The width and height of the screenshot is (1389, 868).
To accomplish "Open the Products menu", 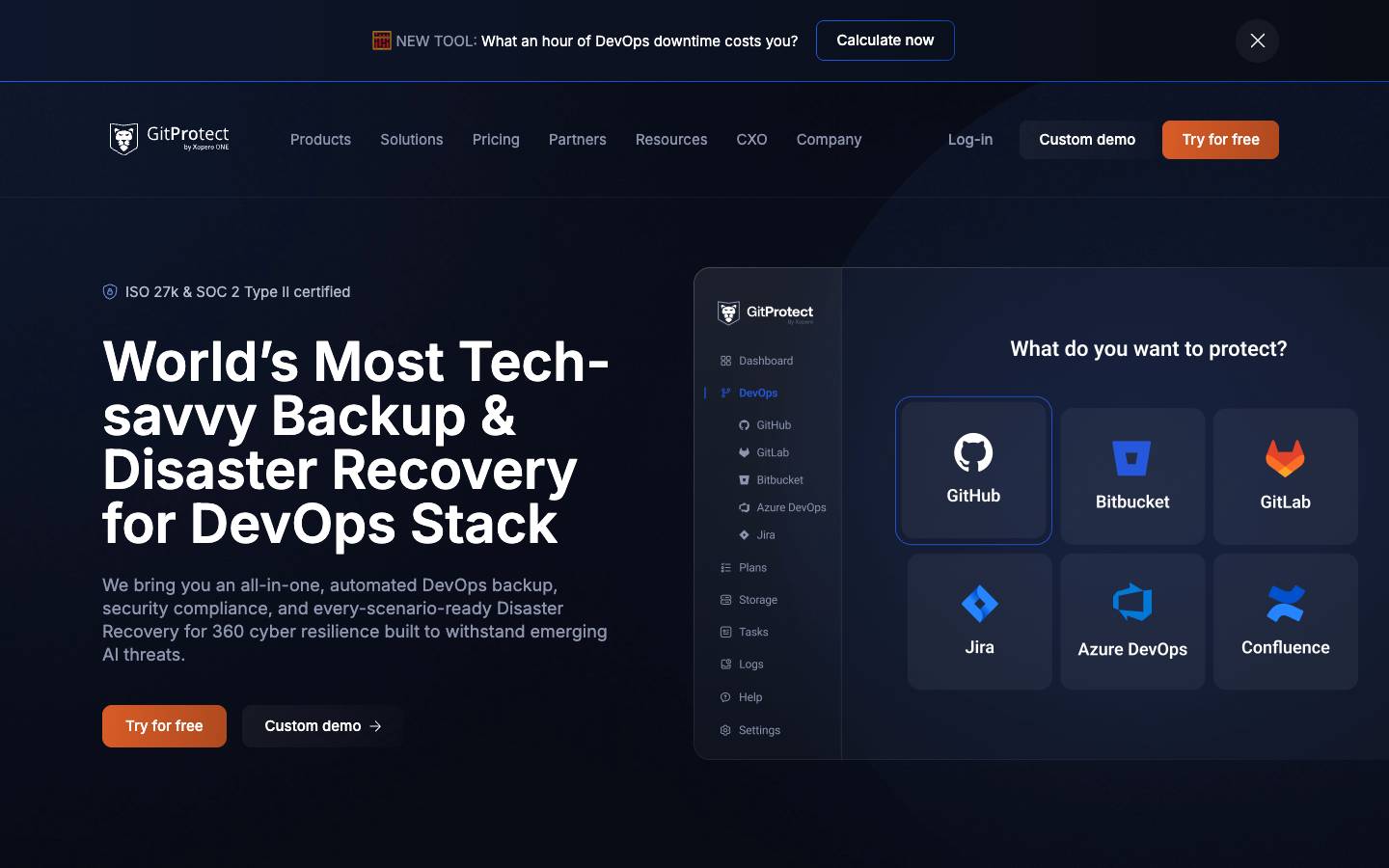I will pos(320,140).
